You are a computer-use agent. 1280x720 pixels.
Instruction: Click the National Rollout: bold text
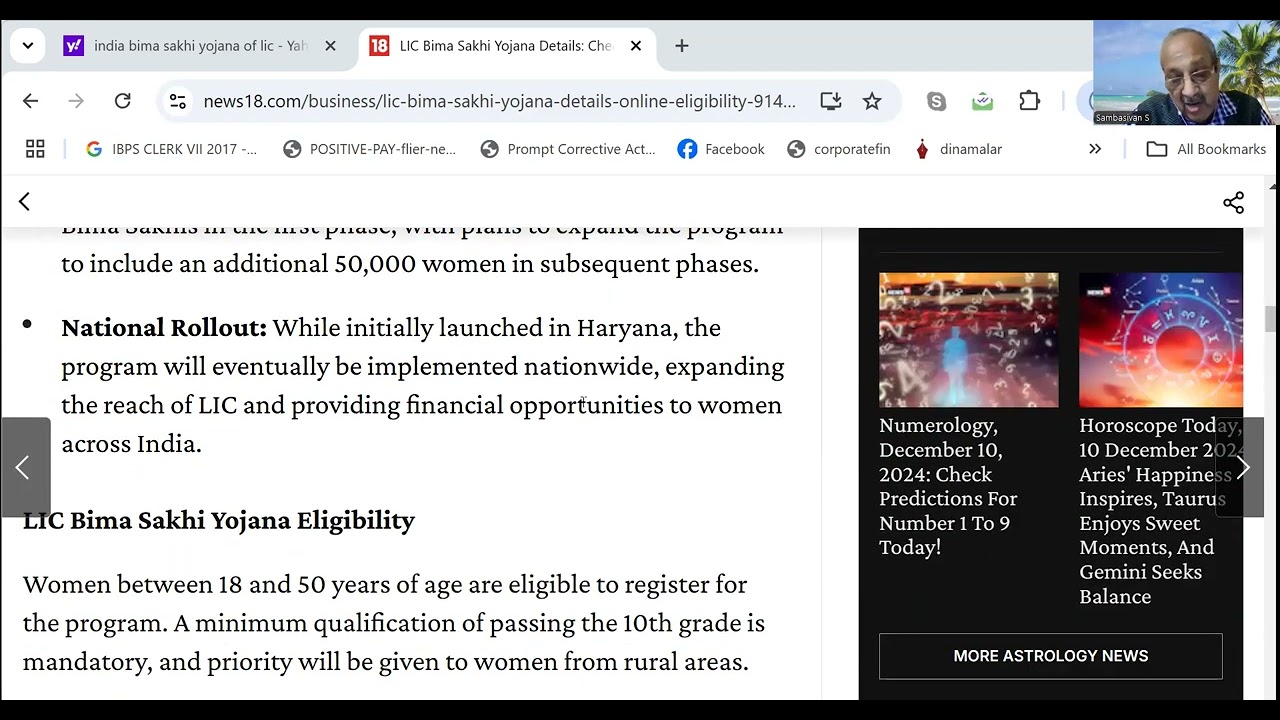tap(164, 328)
